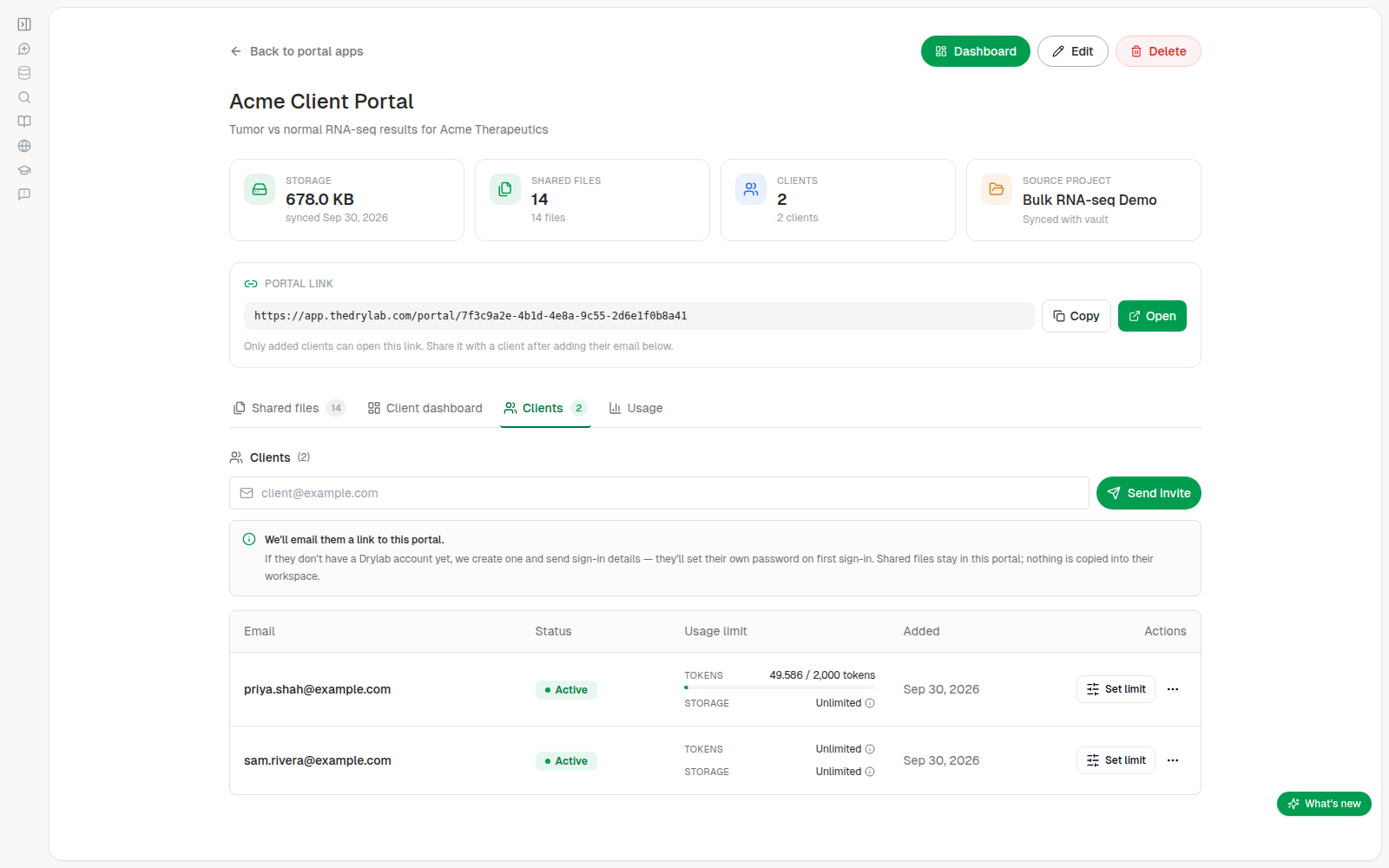
Task: Open the book (docs) sidebar icon
Action: pyautogui.click(x=24, y=122)
